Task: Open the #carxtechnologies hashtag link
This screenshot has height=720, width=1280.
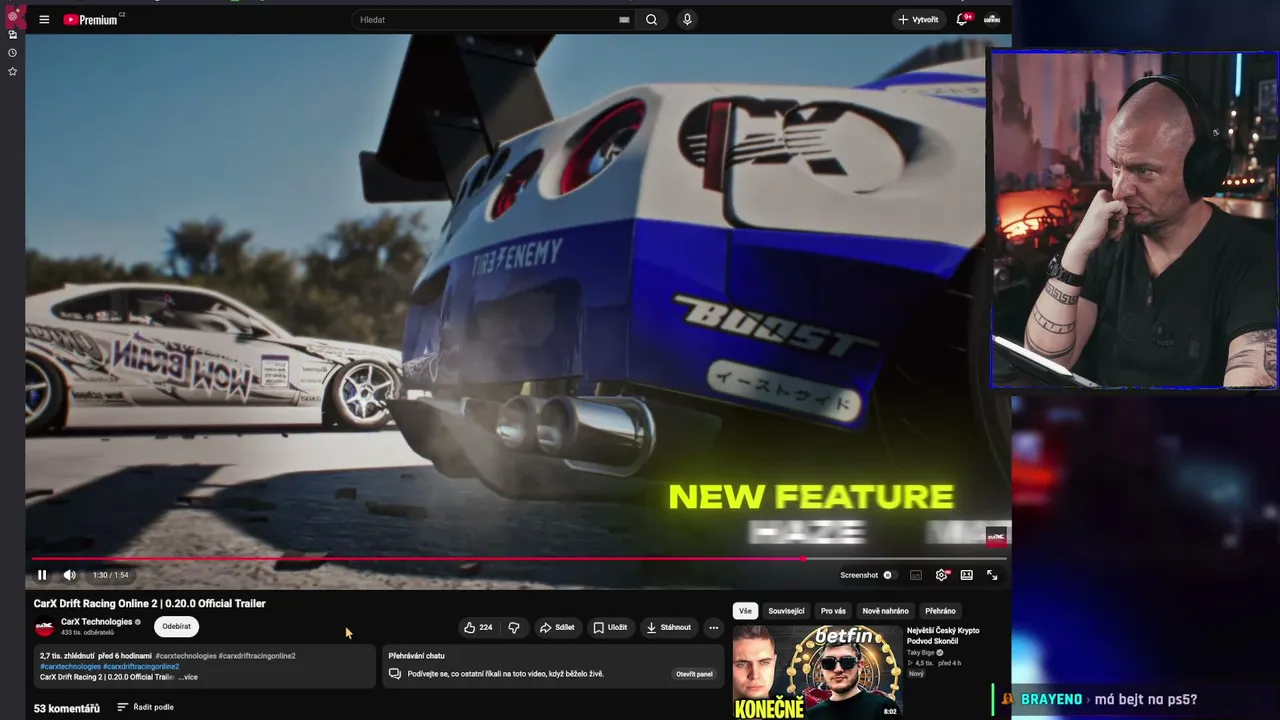Action: (x=70, y=666)
